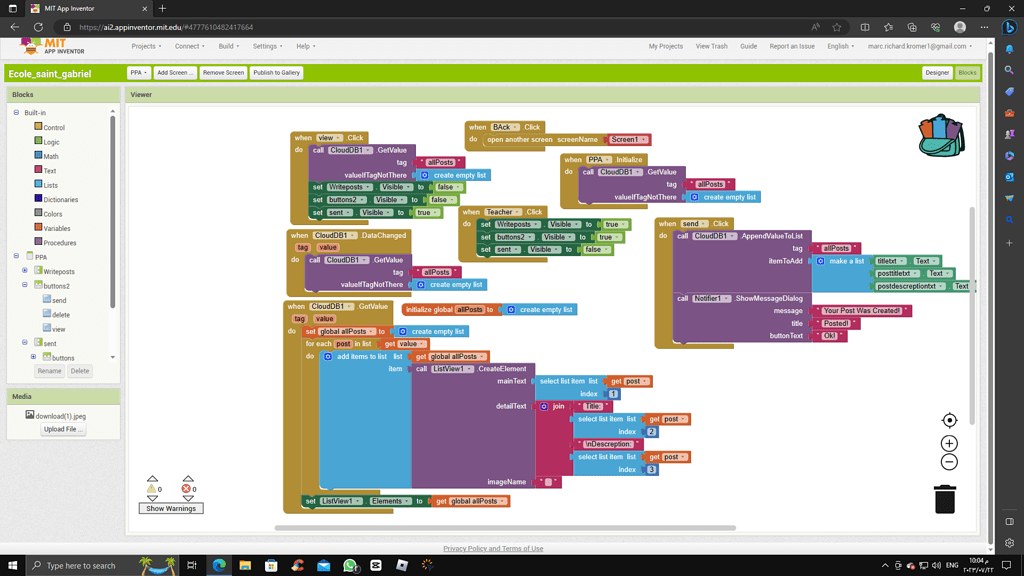Click the Show Warnings button
This screenshot has height=576, width=1024.
171,509
